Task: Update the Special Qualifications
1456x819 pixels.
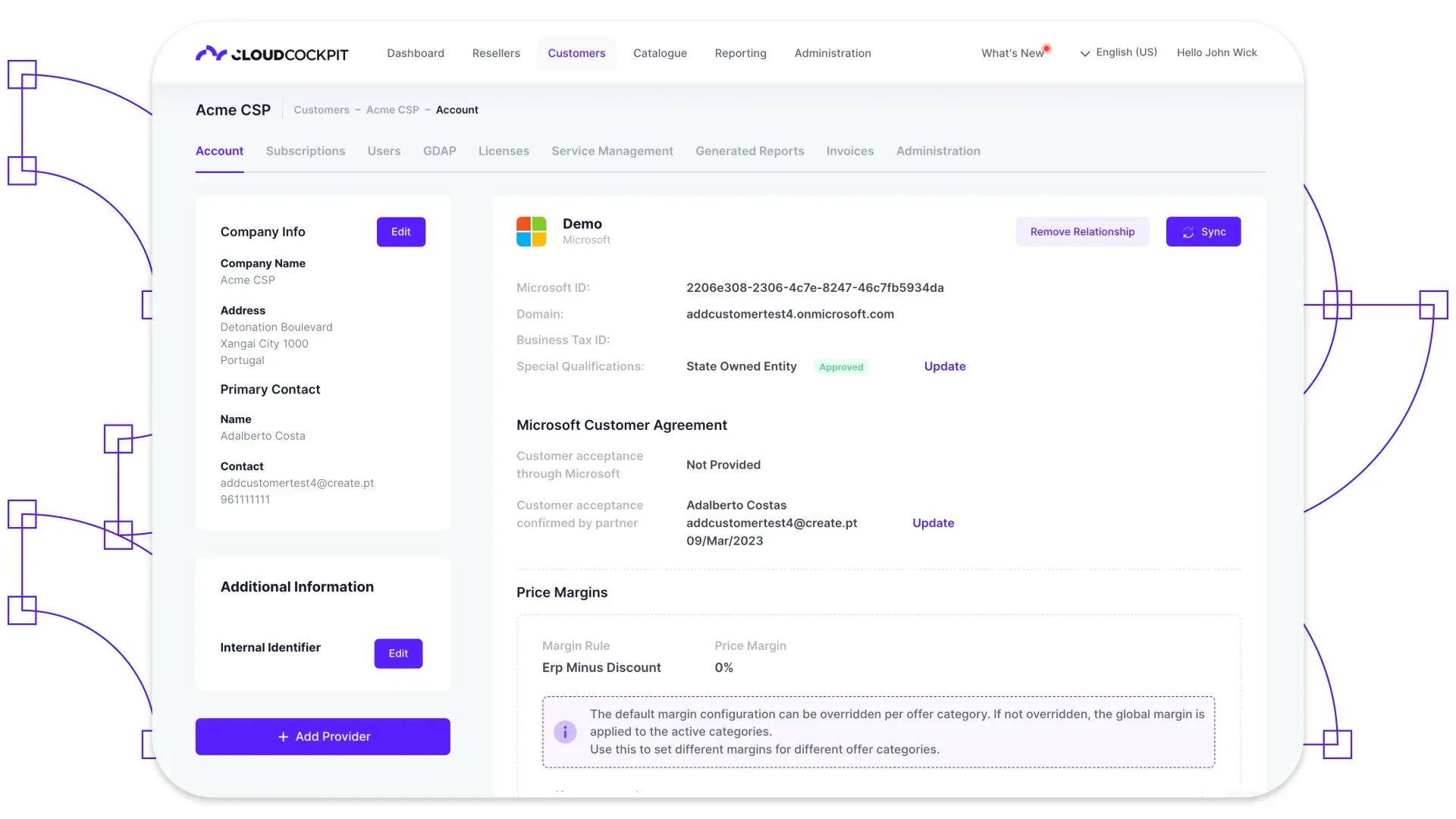Action: pos(944,366)
